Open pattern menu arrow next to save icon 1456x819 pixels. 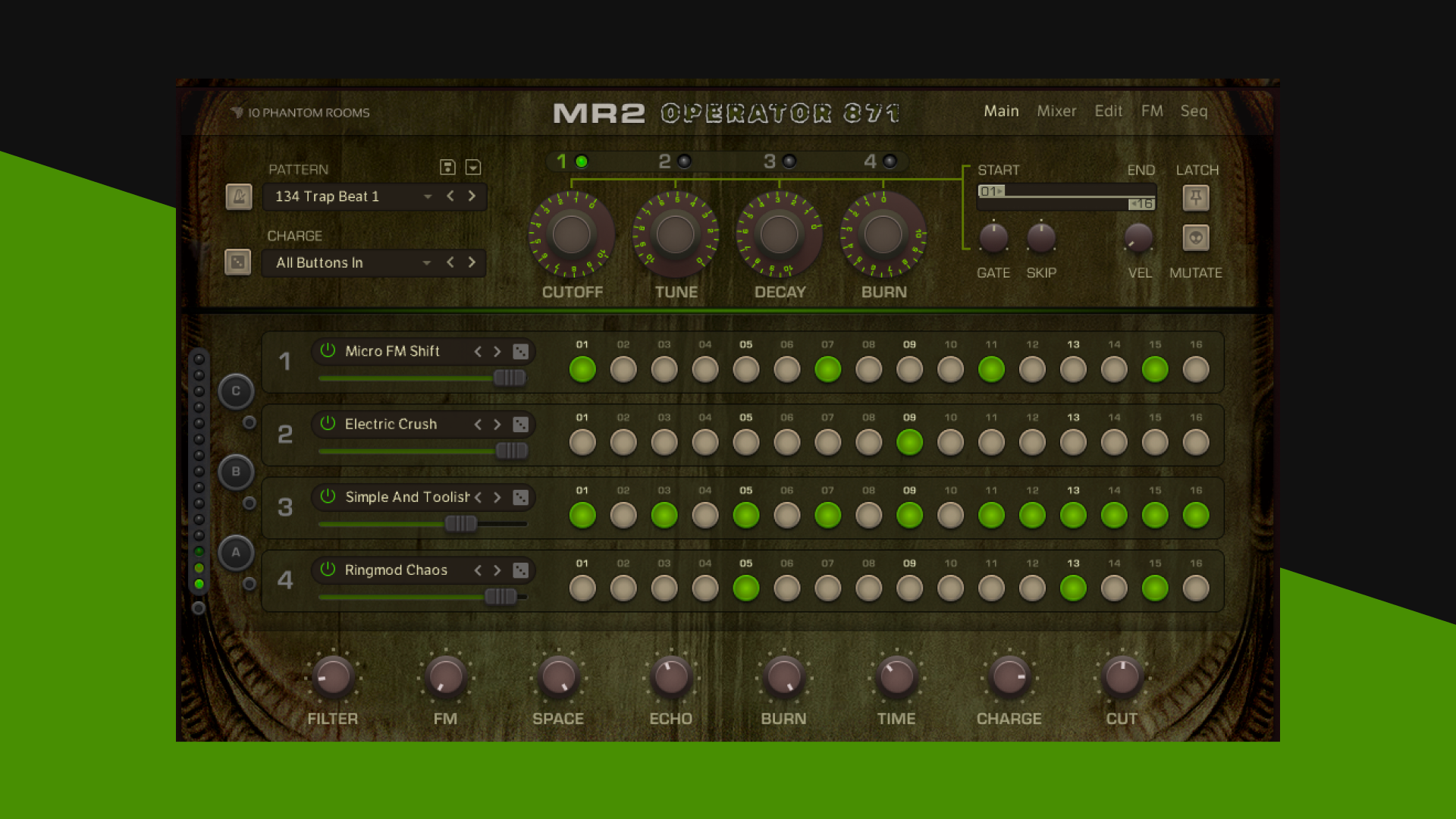click(x=473, y=168)
